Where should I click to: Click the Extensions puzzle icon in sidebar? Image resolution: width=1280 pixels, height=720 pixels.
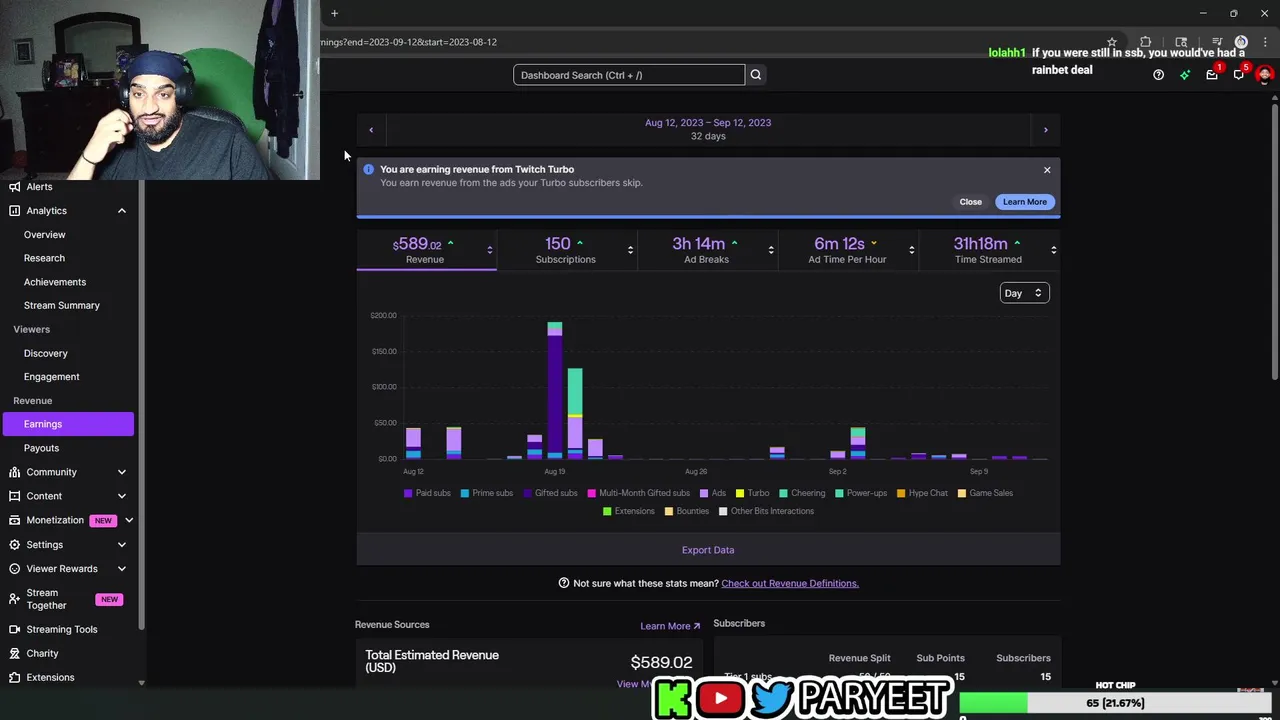(14, 677)
